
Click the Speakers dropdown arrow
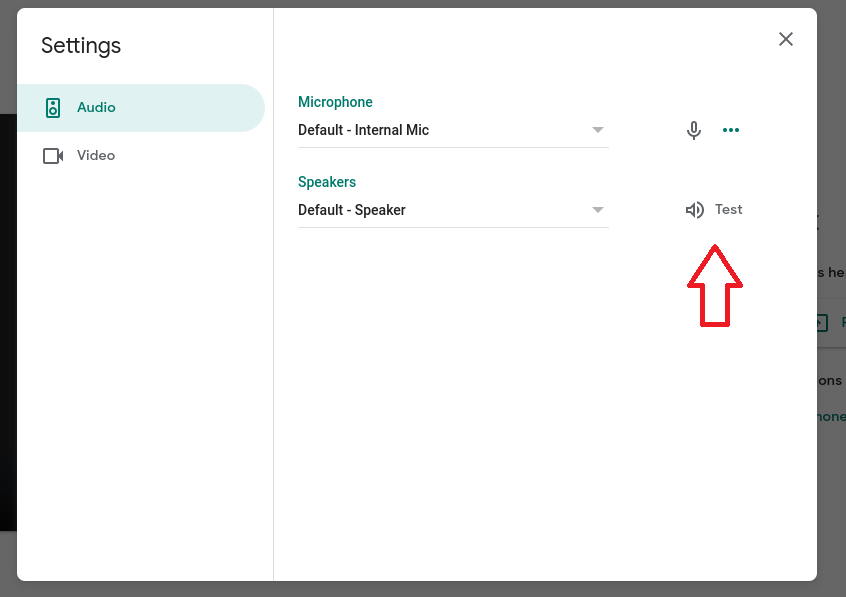598,209
